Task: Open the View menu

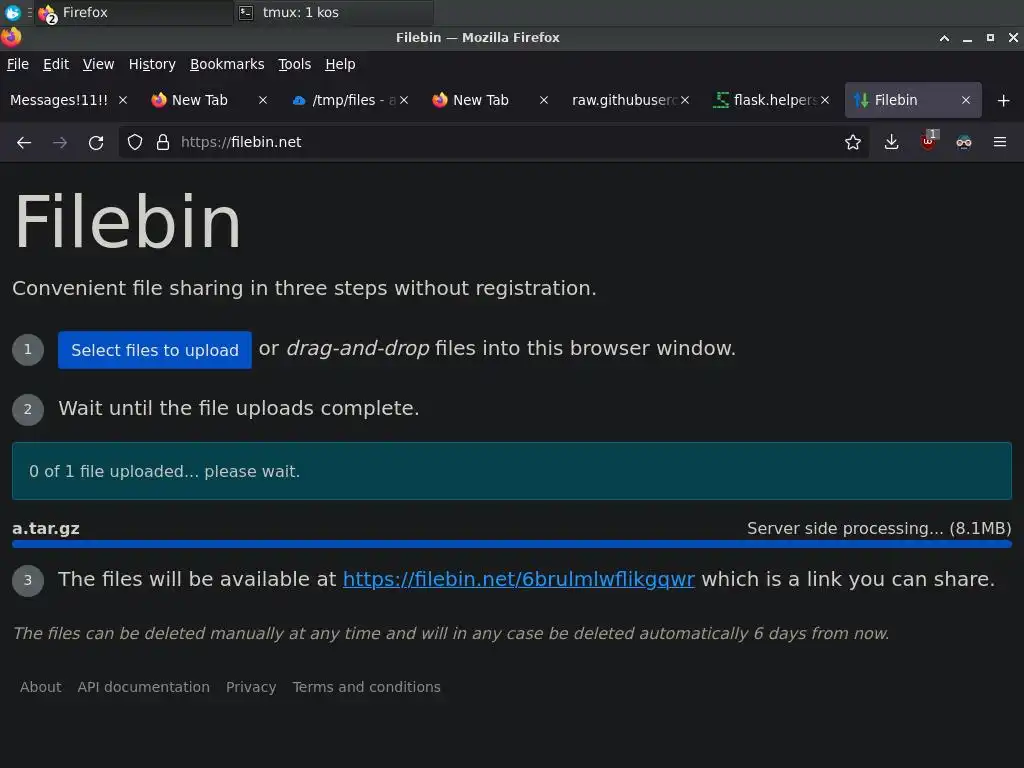Action: point(98,64)
